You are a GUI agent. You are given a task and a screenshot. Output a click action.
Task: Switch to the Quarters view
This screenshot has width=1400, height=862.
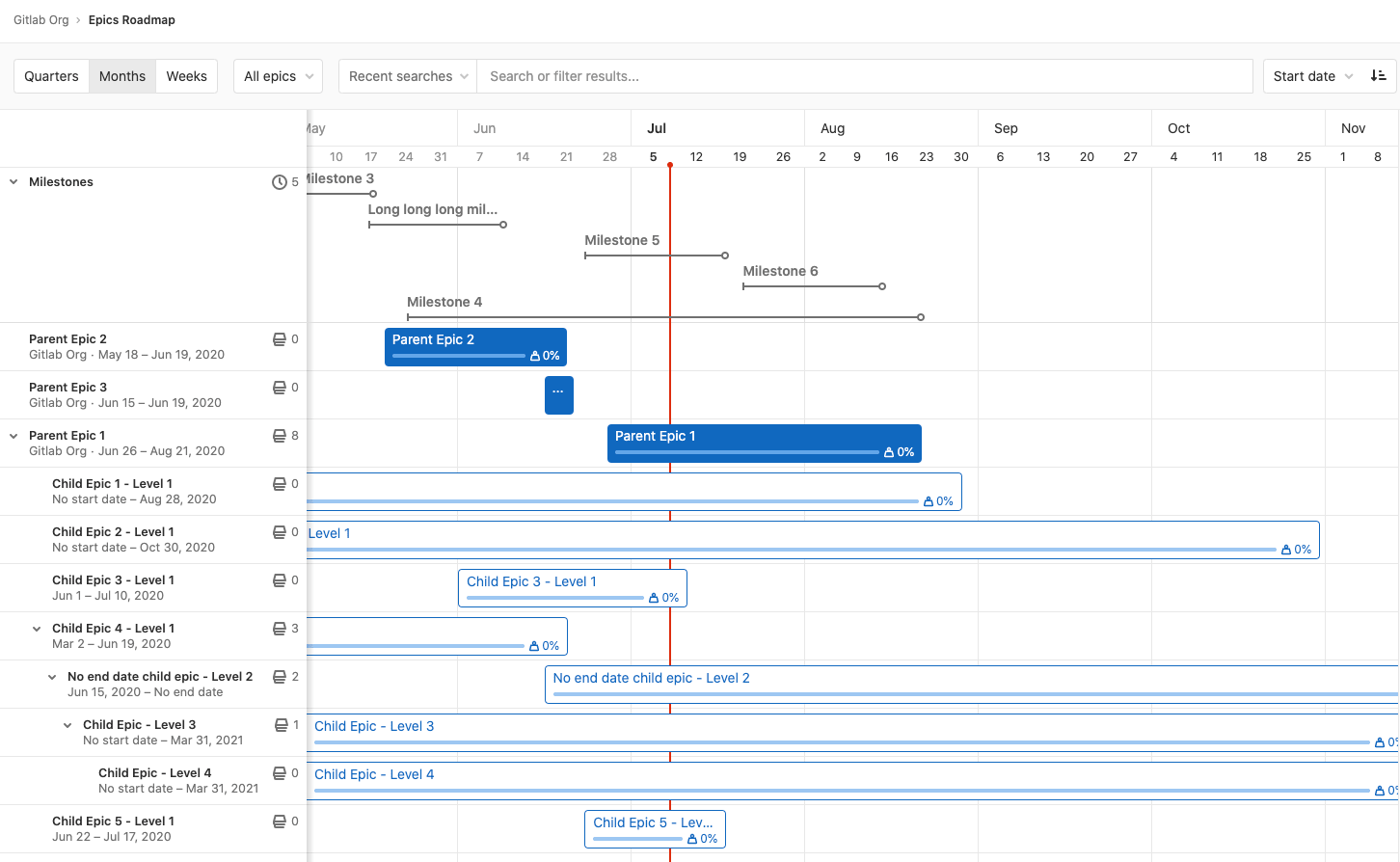50,75
